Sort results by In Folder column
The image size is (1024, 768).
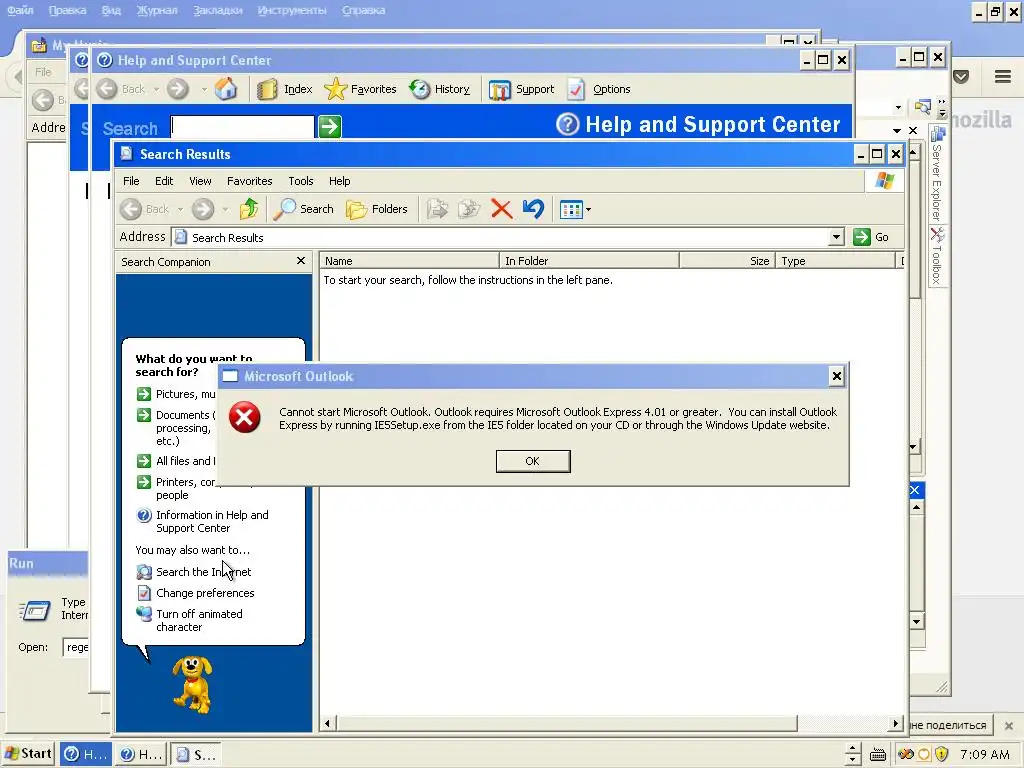point(589,261)
